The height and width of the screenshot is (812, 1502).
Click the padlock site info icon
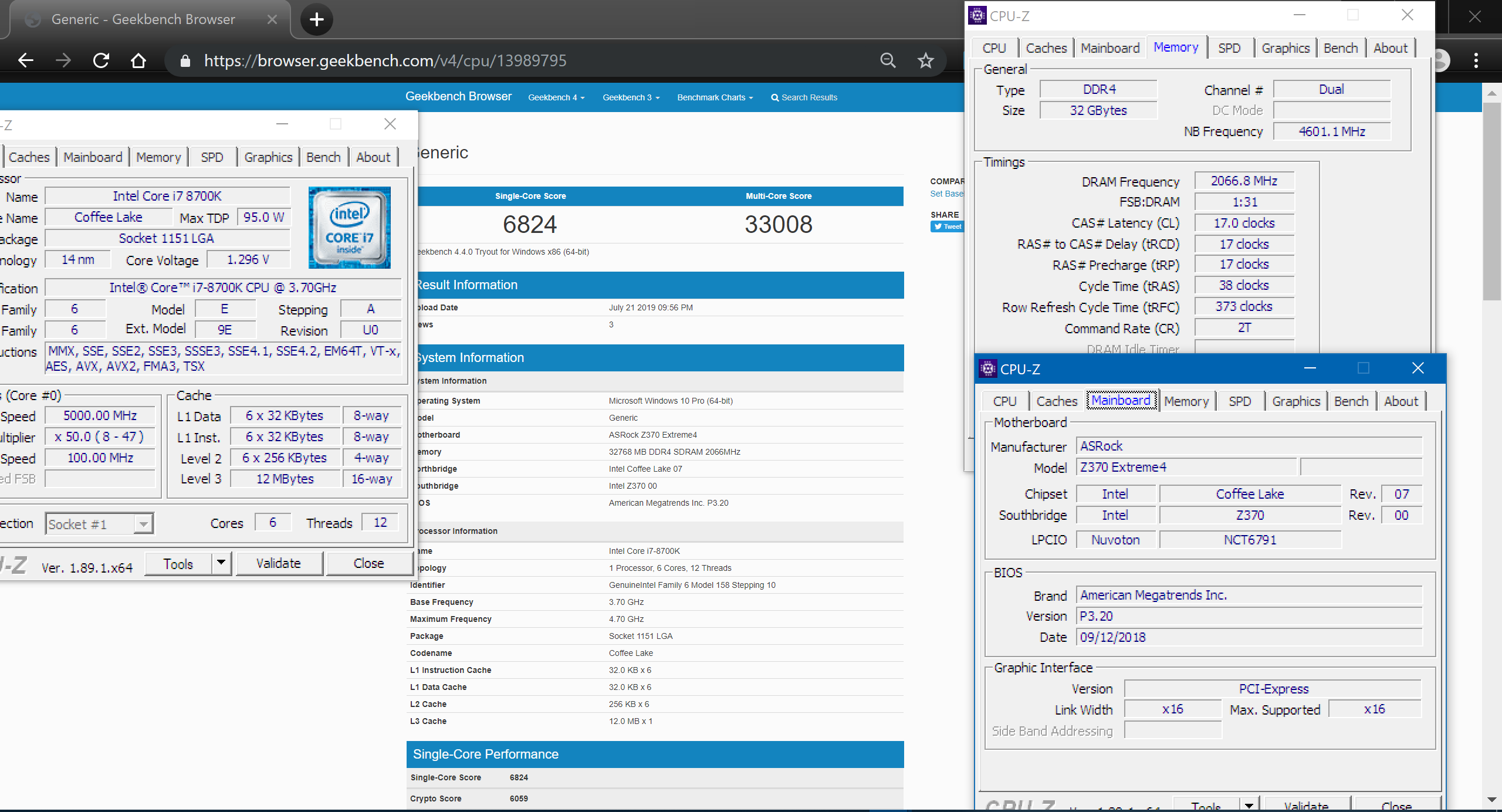pos(185,60)
